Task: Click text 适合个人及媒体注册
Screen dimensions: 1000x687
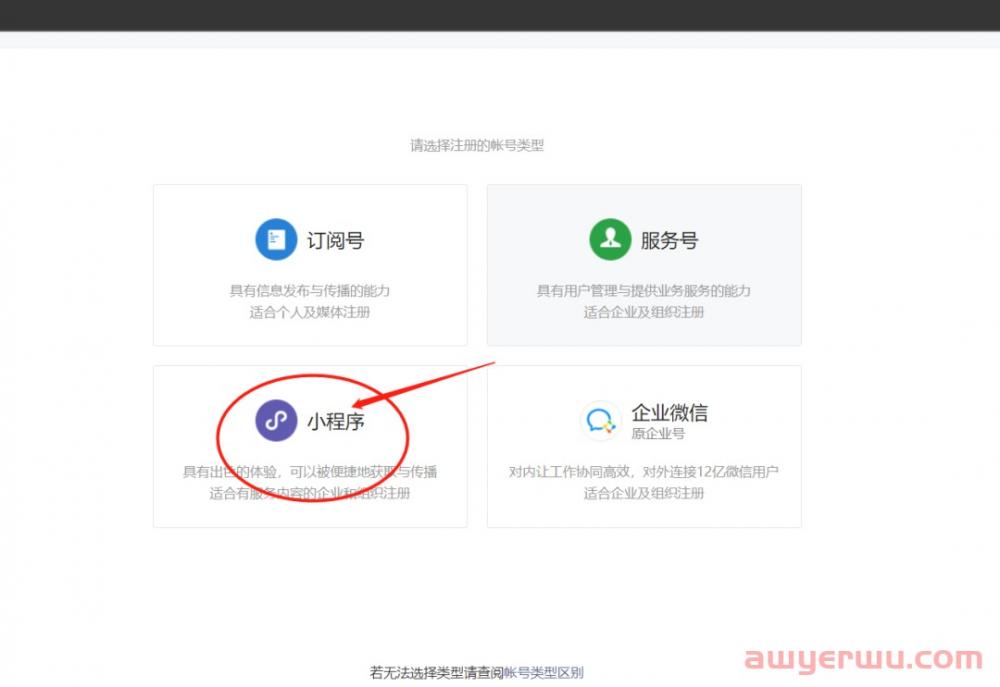Action: pyautogui.click(x=310, y=312)
